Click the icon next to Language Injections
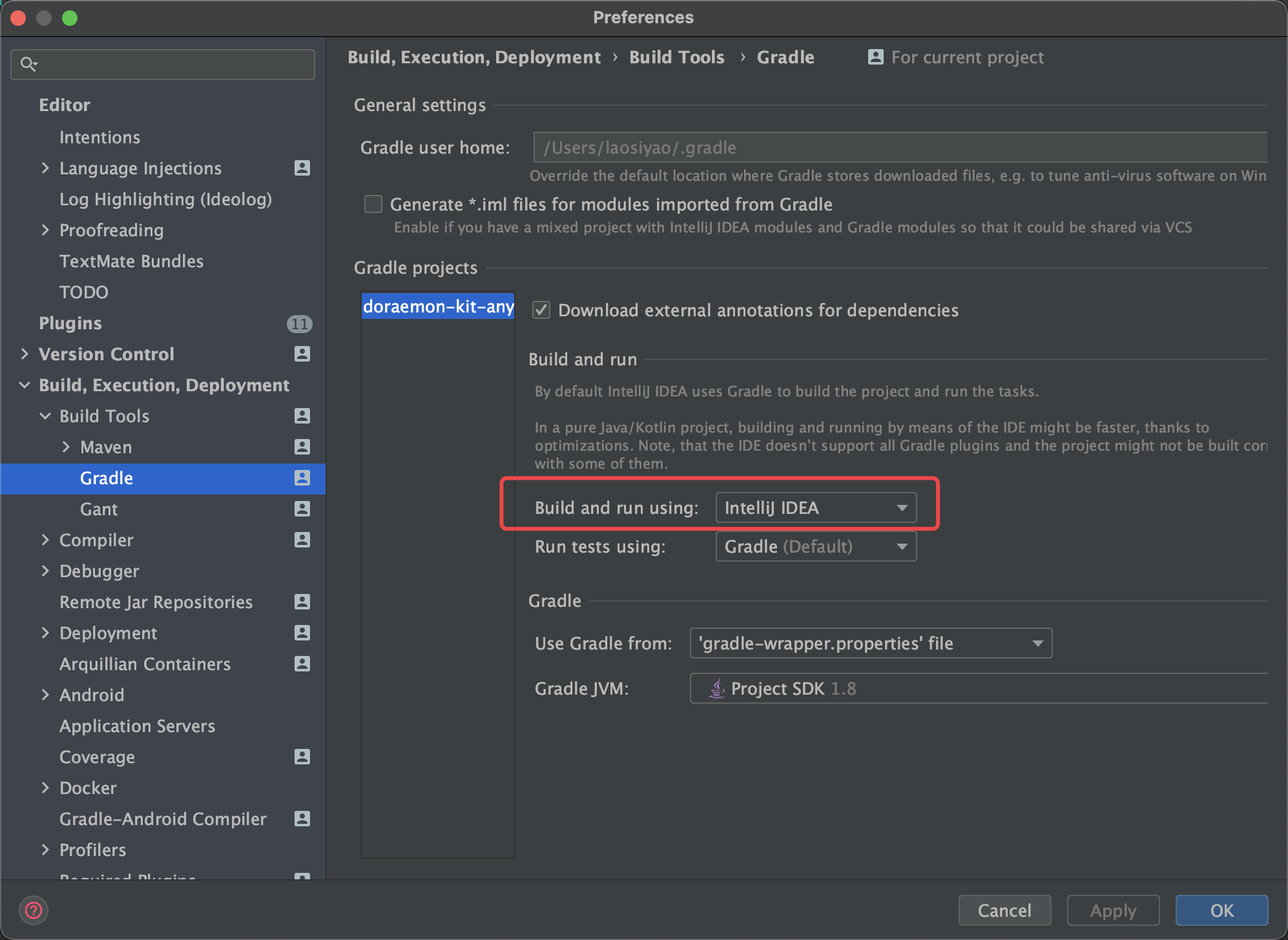 302,168
